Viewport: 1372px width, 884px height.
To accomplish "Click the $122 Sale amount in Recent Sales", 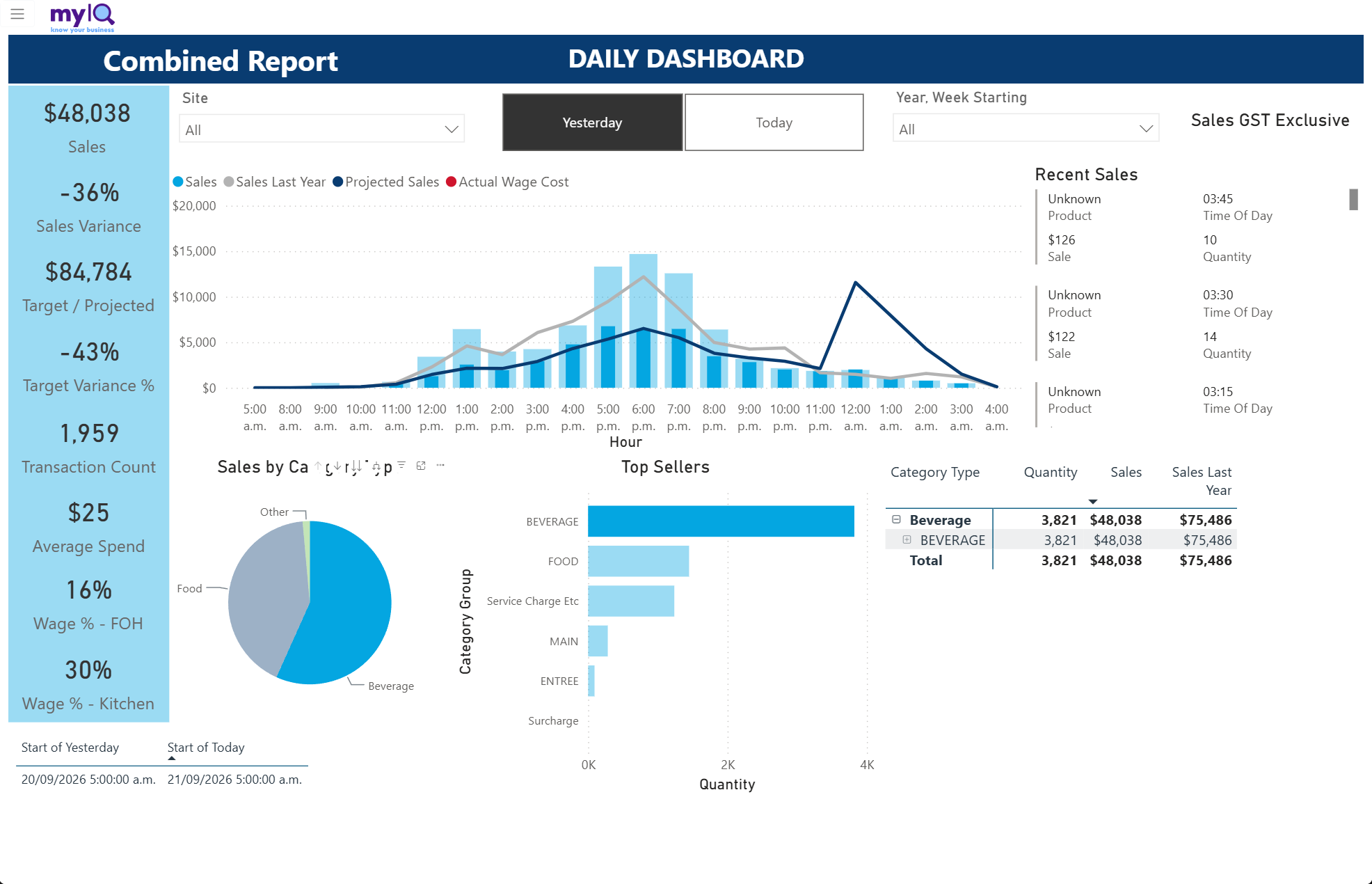I will coord(1062,336).
